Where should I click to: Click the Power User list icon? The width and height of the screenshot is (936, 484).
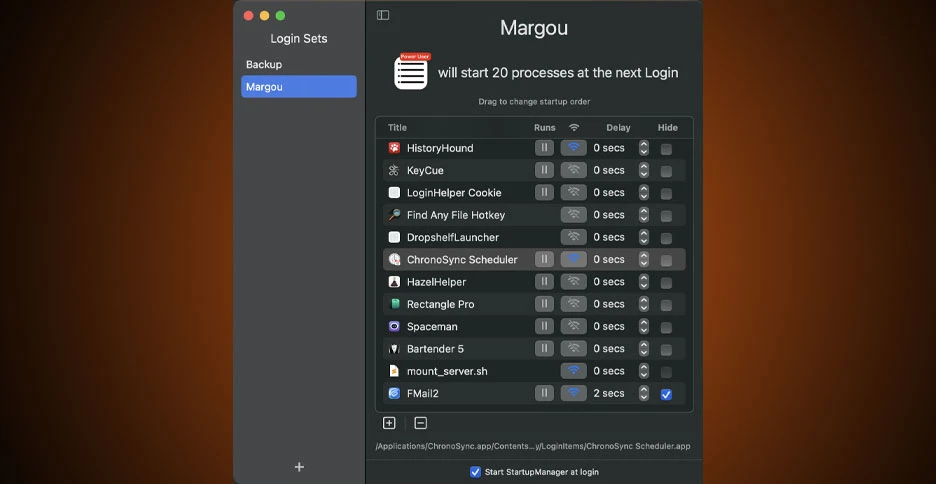pos(411,72)
